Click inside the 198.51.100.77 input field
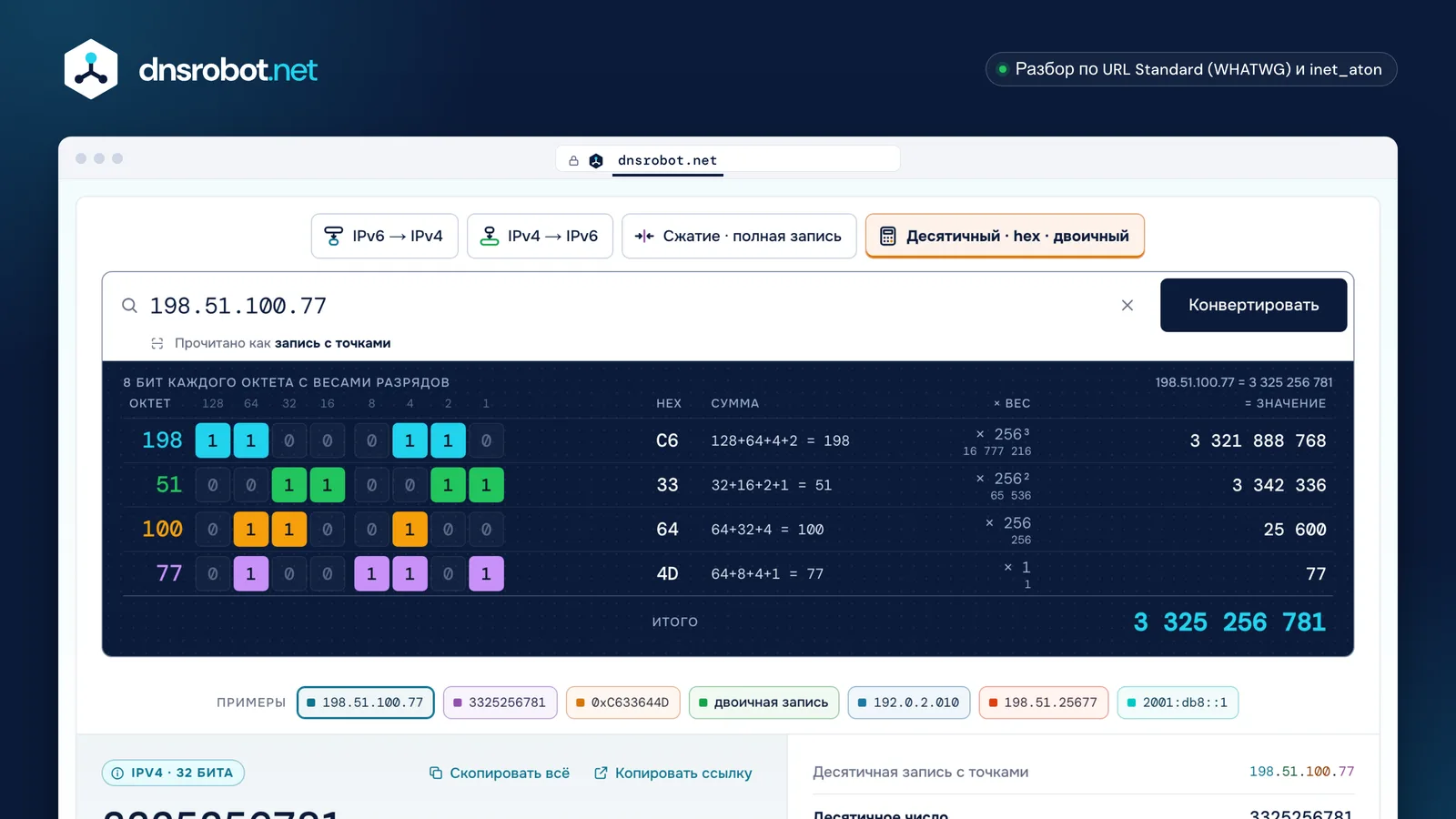 (628, 306)
